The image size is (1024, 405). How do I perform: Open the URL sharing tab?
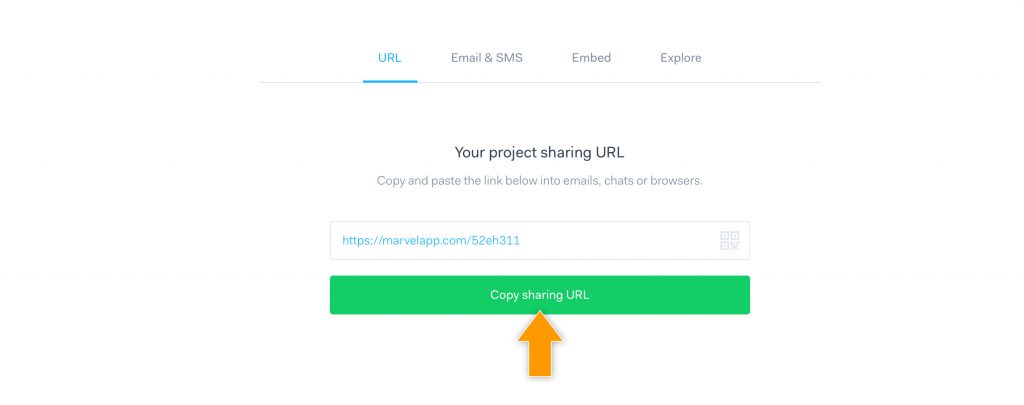[x=390, y=58]
